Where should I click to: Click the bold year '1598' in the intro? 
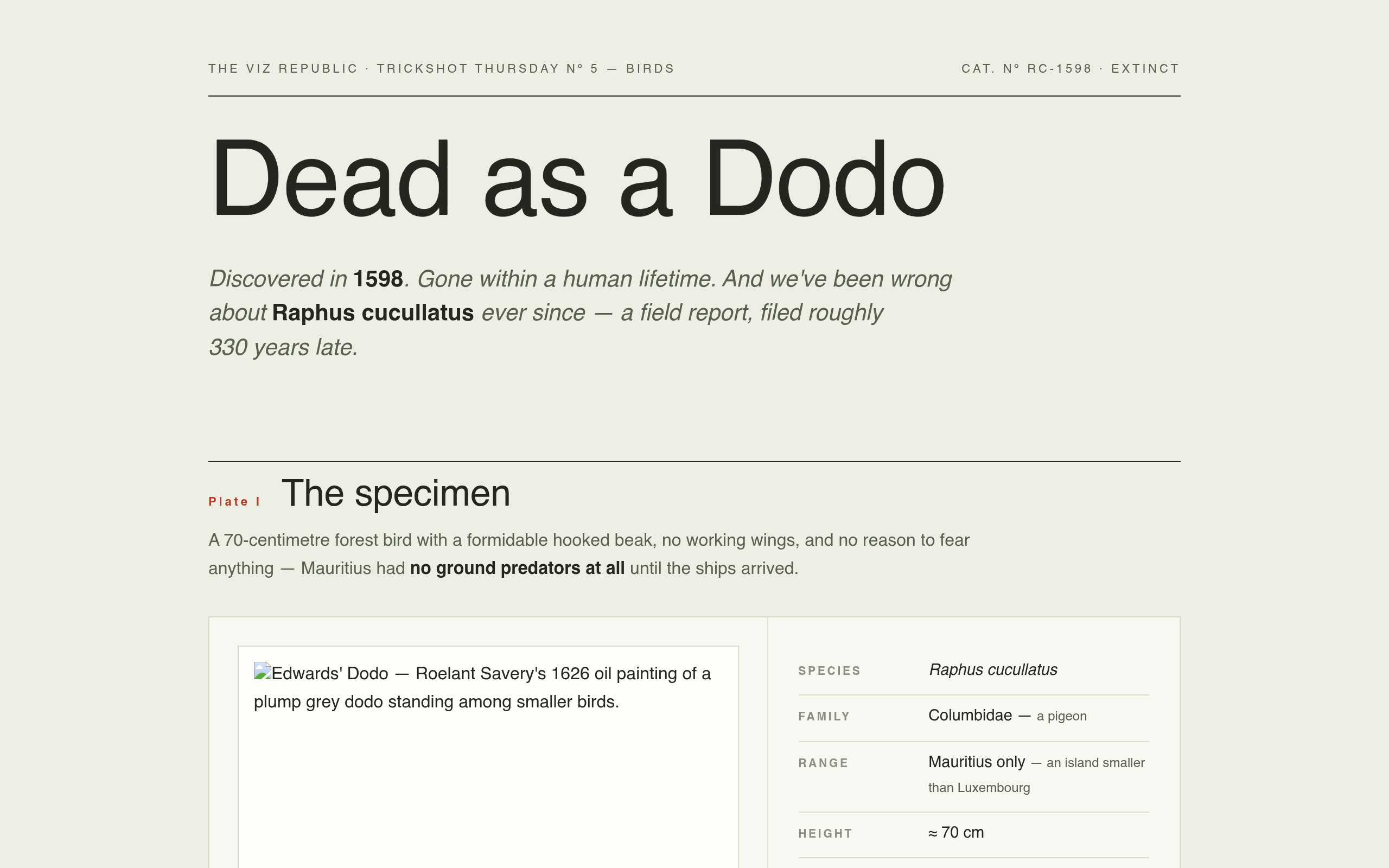click(x=378, y=279)
